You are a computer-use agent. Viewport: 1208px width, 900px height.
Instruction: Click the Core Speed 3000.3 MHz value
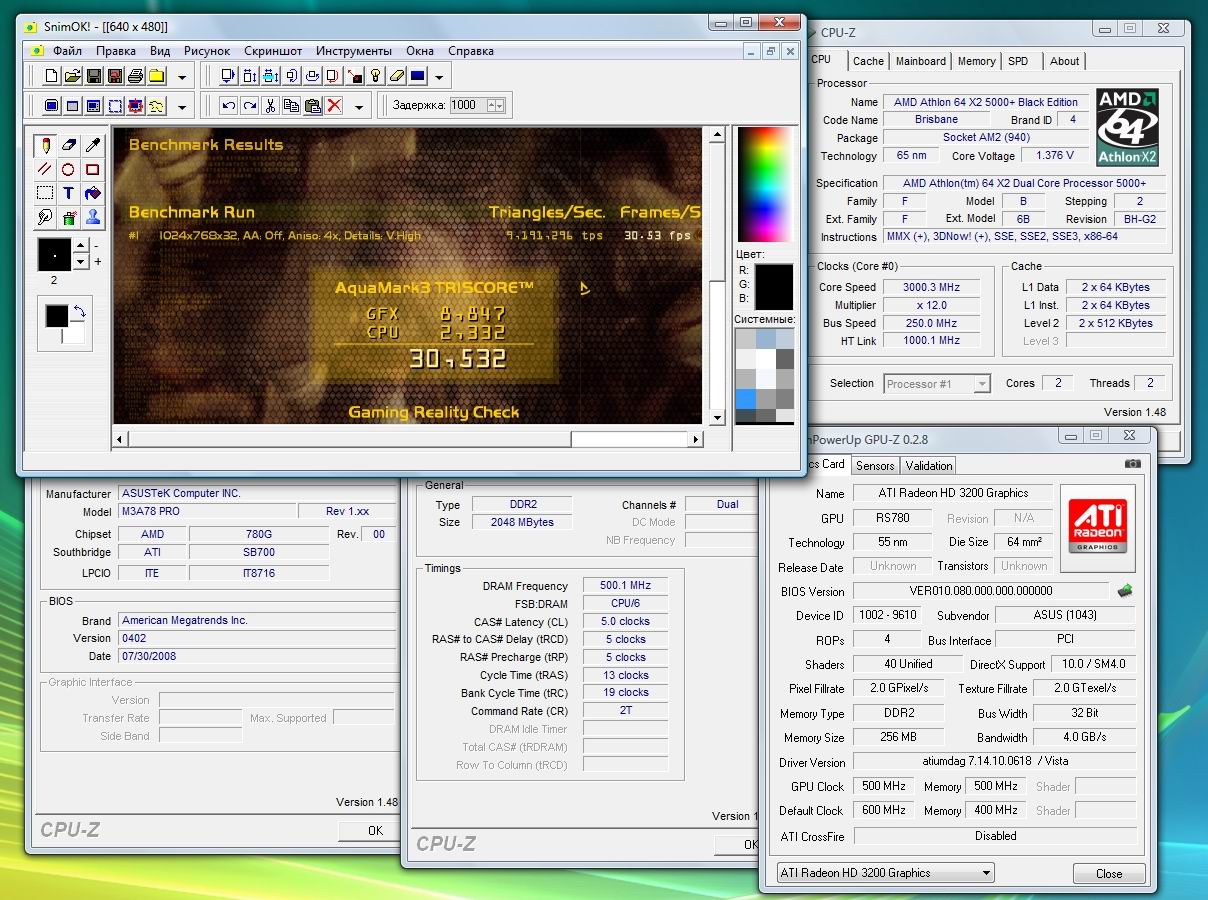click(932, 287)
